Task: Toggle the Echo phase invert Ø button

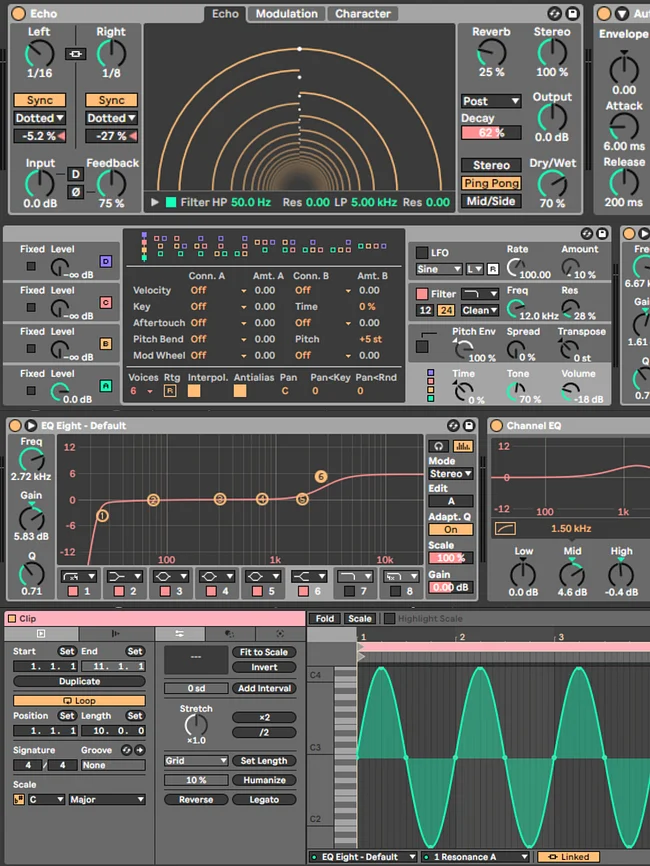Action: pos(76,192)
